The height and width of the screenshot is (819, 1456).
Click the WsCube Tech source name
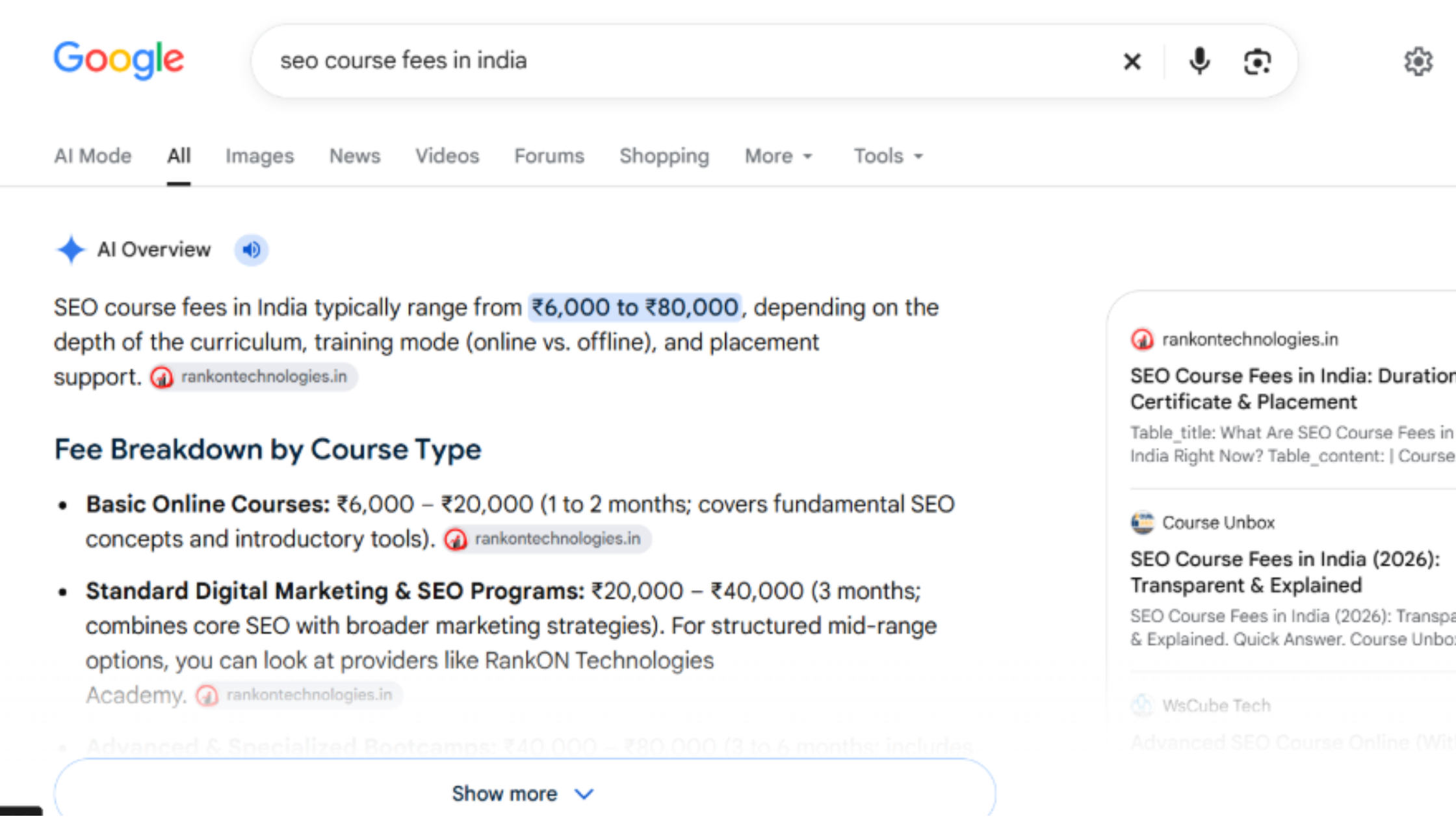point(1216,705)
